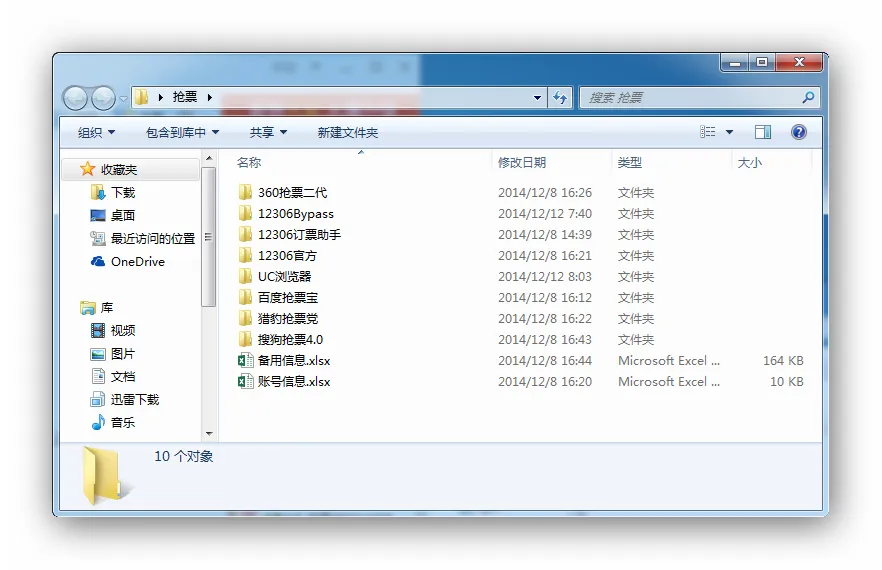The height and width of the screenshot is (570, 882).
Task: Select folder icon of 12306订票助手
Action: (245, 234)
